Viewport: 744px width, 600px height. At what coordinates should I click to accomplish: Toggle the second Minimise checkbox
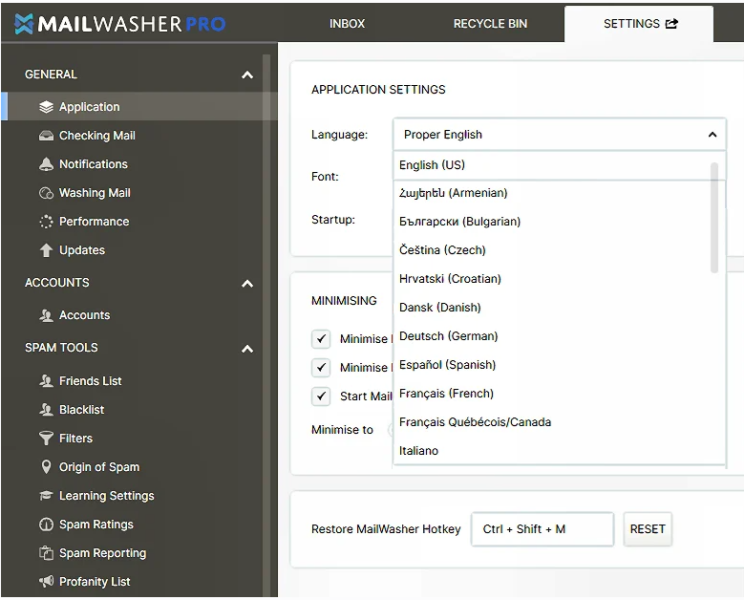[x=321, y=367]
